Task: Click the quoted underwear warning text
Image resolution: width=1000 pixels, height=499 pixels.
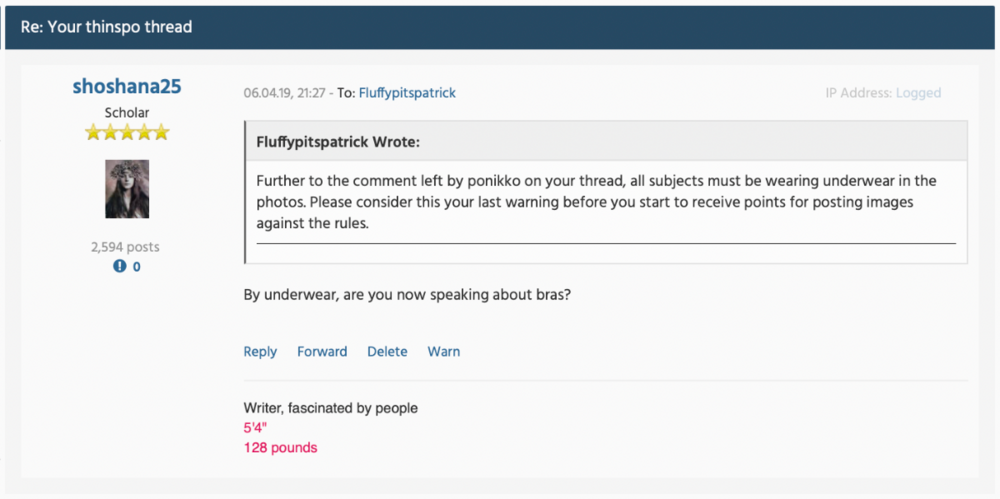Action: [x=596, y=202]
